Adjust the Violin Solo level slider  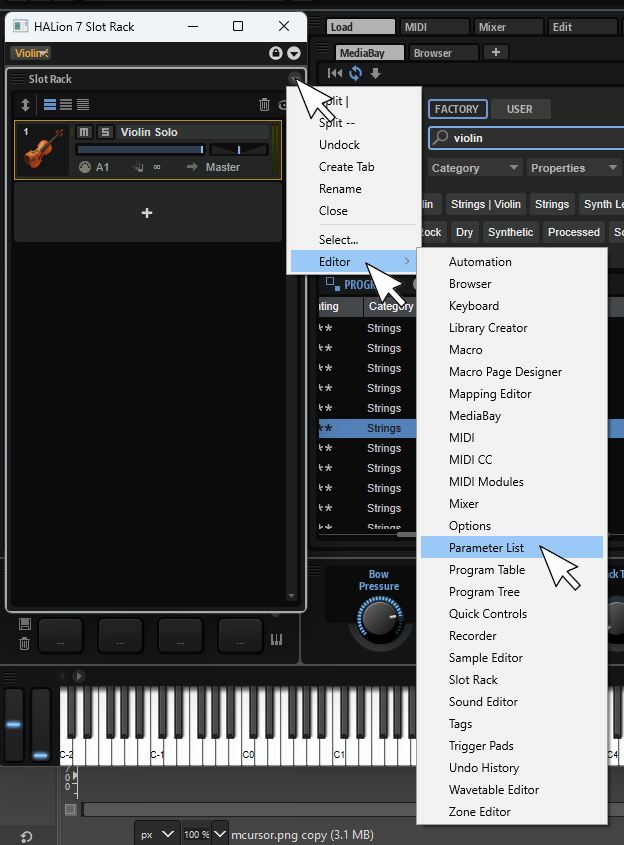(140, 149)
